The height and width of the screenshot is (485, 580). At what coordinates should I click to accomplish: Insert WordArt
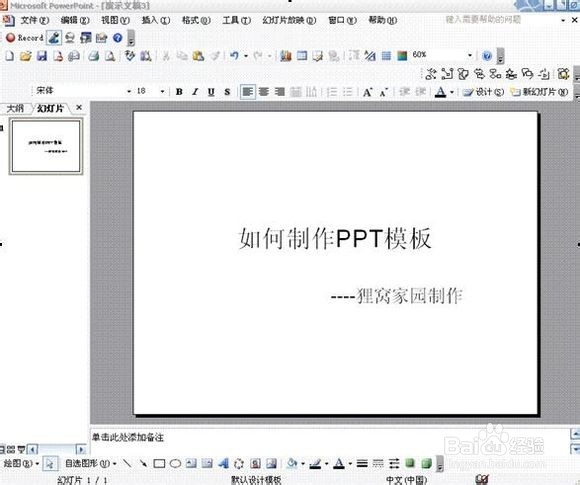point(223,463)
